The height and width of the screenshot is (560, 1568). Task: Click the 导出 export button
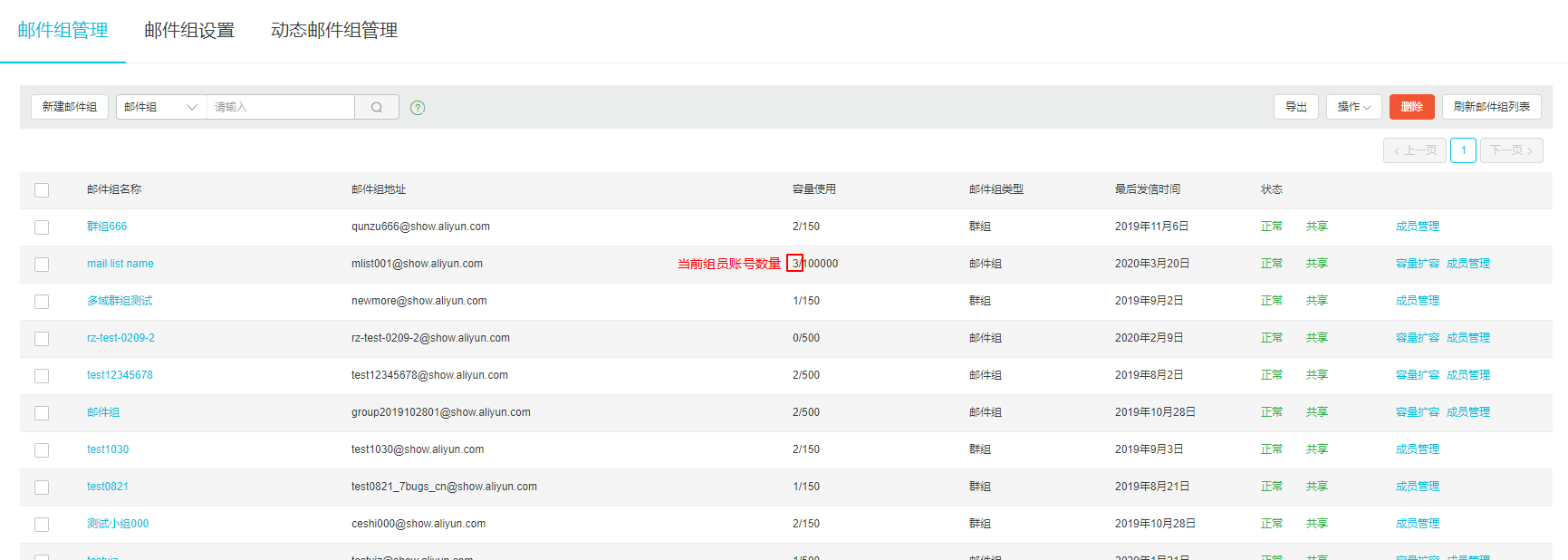coord(1295,107)
